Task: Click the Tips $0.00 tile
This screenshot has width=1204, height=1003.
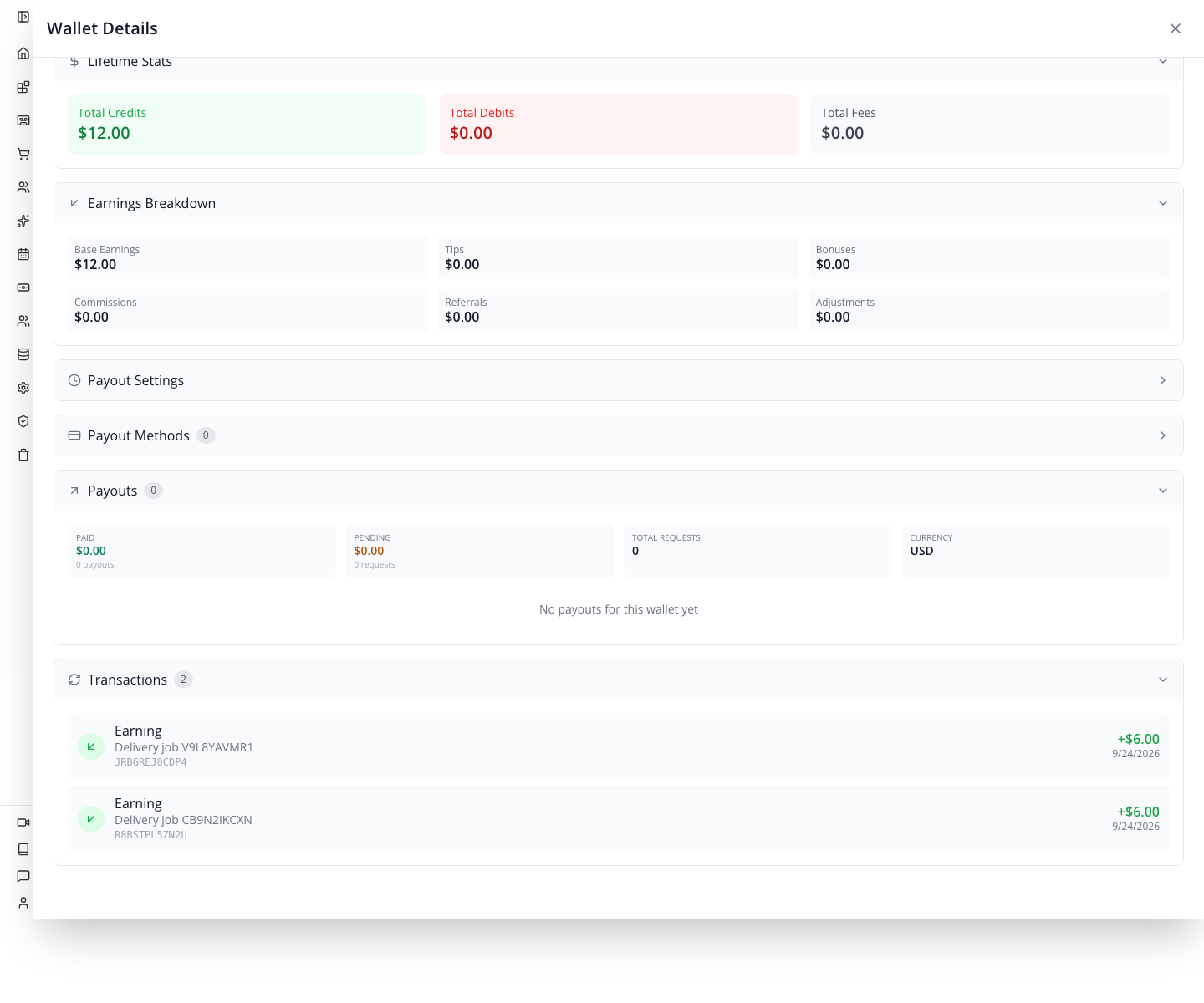Action: [x=619, y=258]
